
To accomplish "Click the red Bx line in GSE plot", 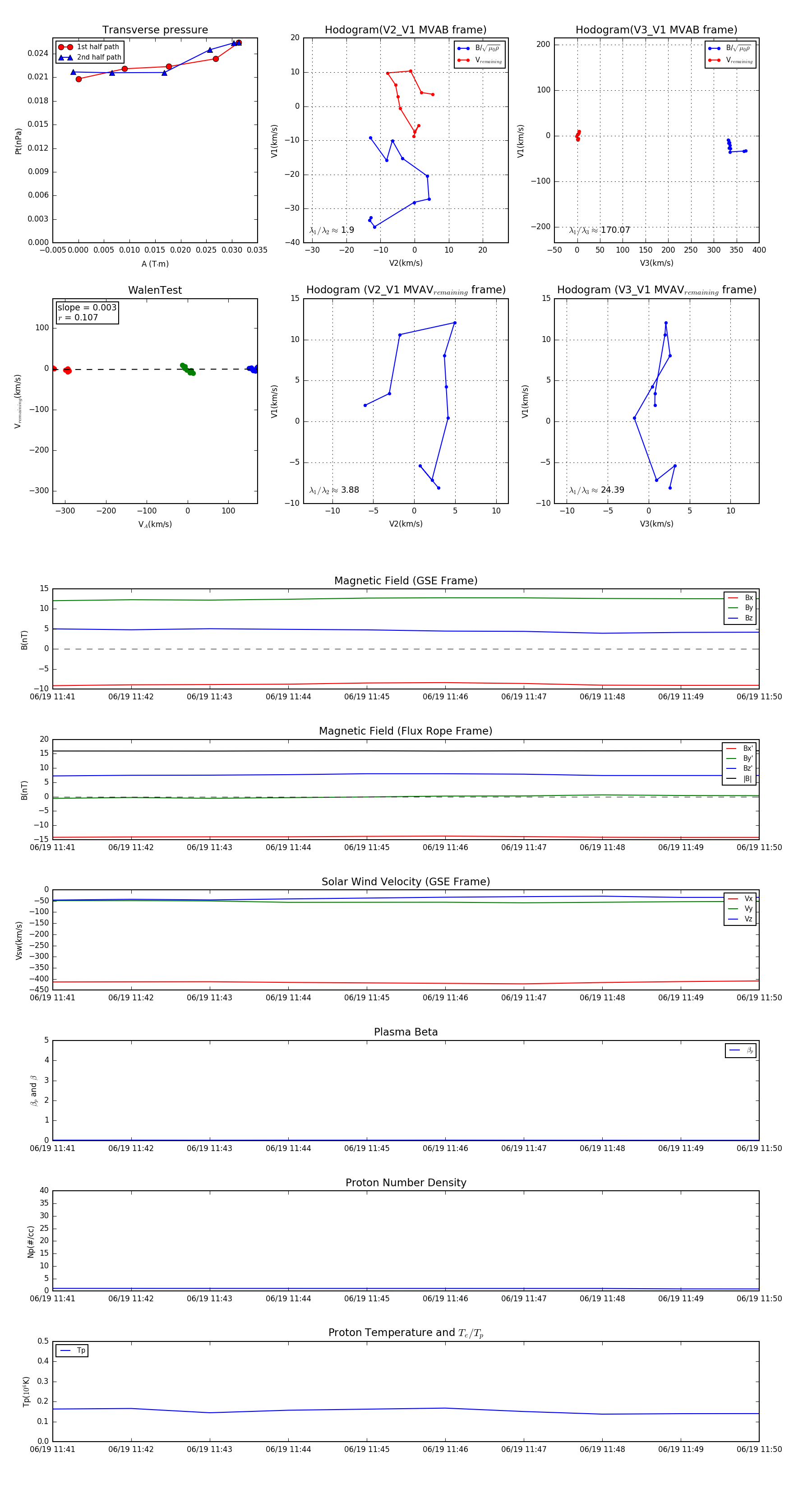I will pos(406,684).
